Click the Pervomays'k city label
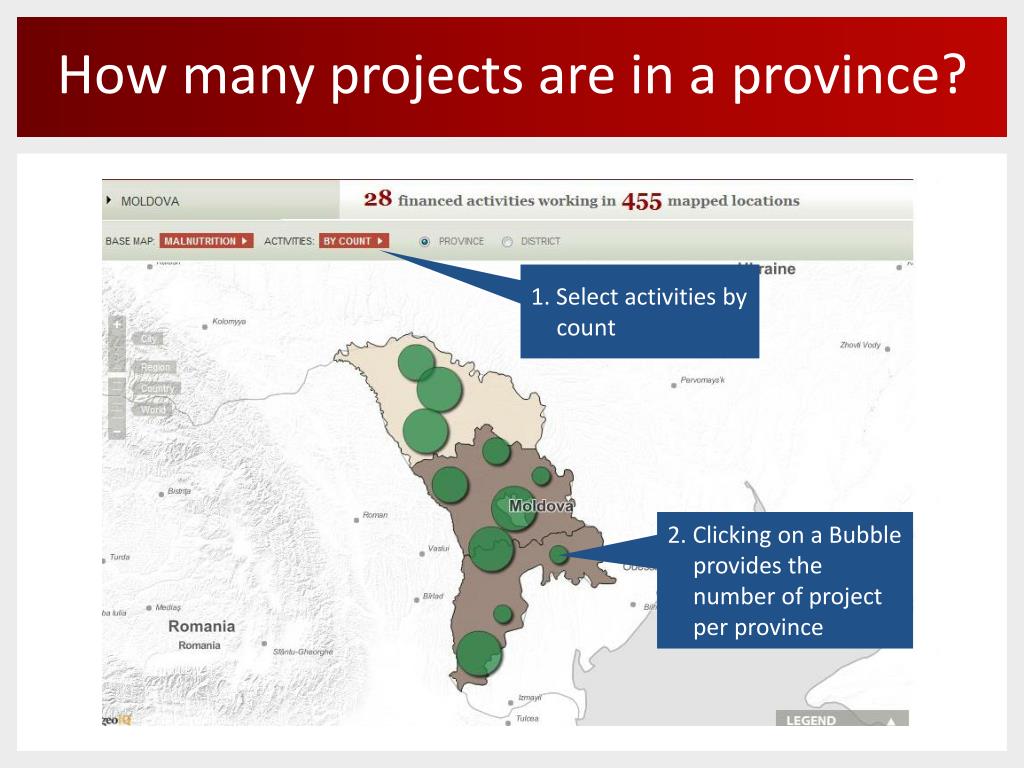 coord(702,379)
